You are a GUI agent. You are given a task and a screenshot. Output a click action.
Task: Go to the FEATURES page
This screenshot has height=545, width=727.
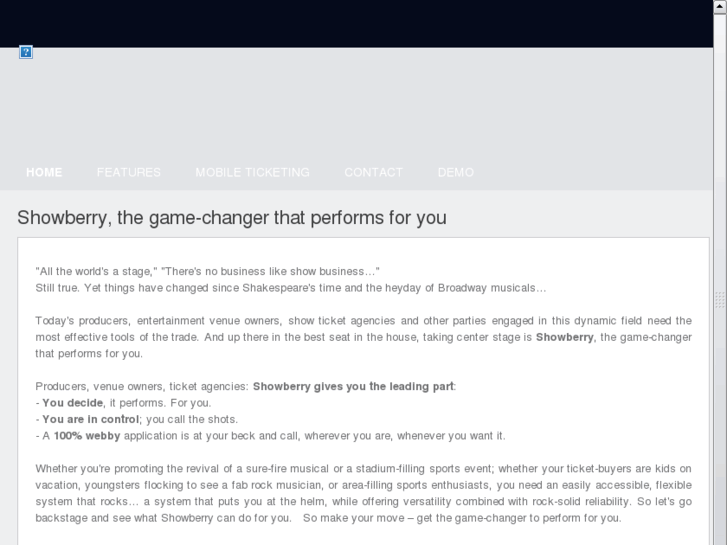tap(129, 173)
